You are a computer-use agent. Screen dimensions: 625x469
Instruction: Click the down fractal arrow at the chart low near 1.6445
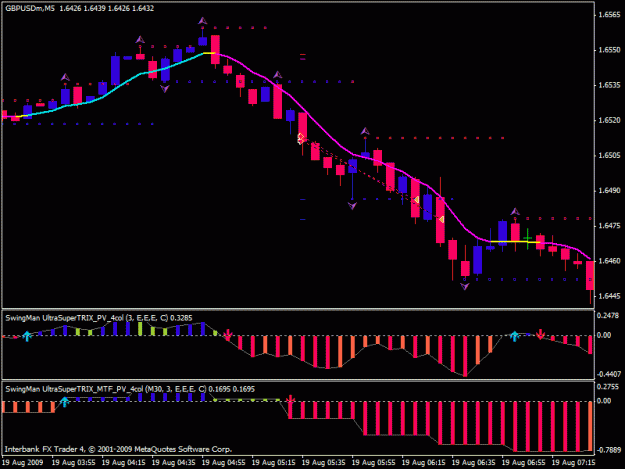click(x=464, y=286)
